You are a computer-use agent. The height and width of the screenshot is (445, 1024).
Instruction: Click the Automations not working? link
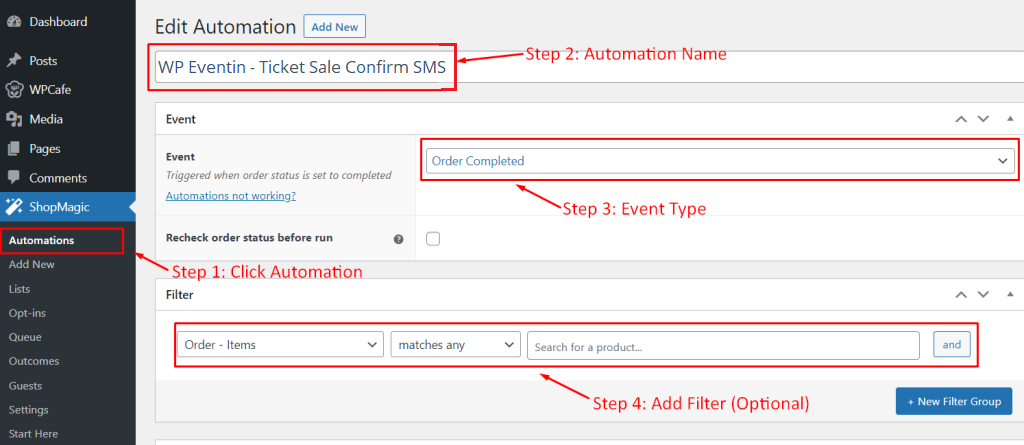coord(231,195)
